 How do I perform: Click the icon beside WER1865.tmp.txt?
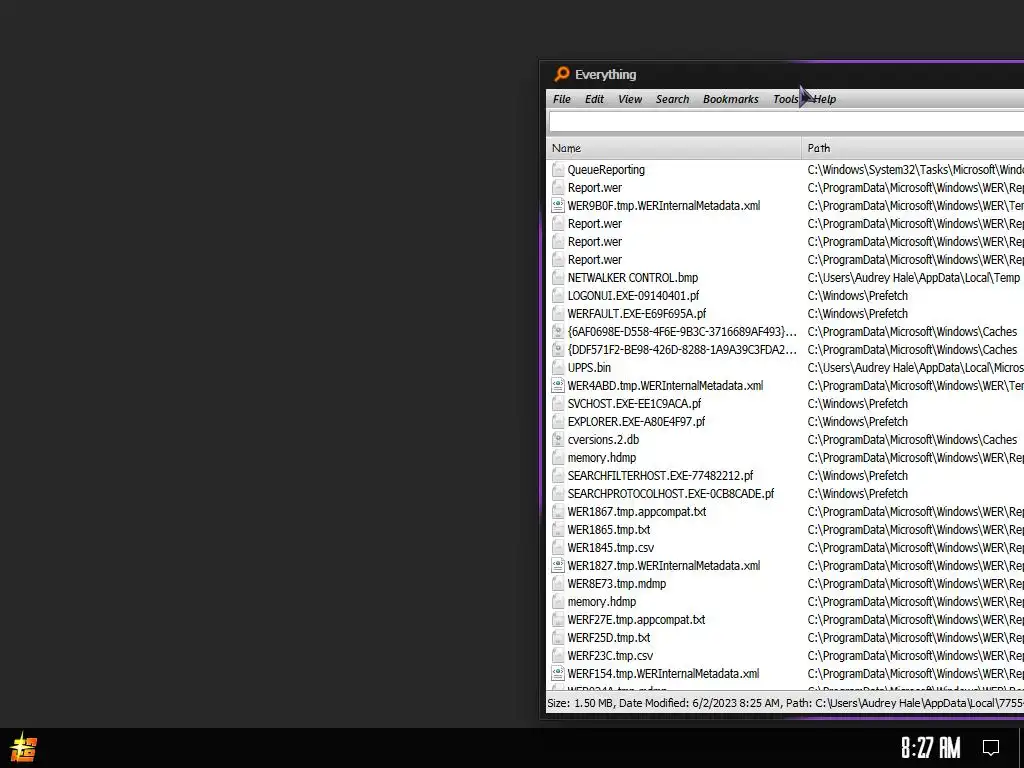pyautogui.click(x=558, y=530)
